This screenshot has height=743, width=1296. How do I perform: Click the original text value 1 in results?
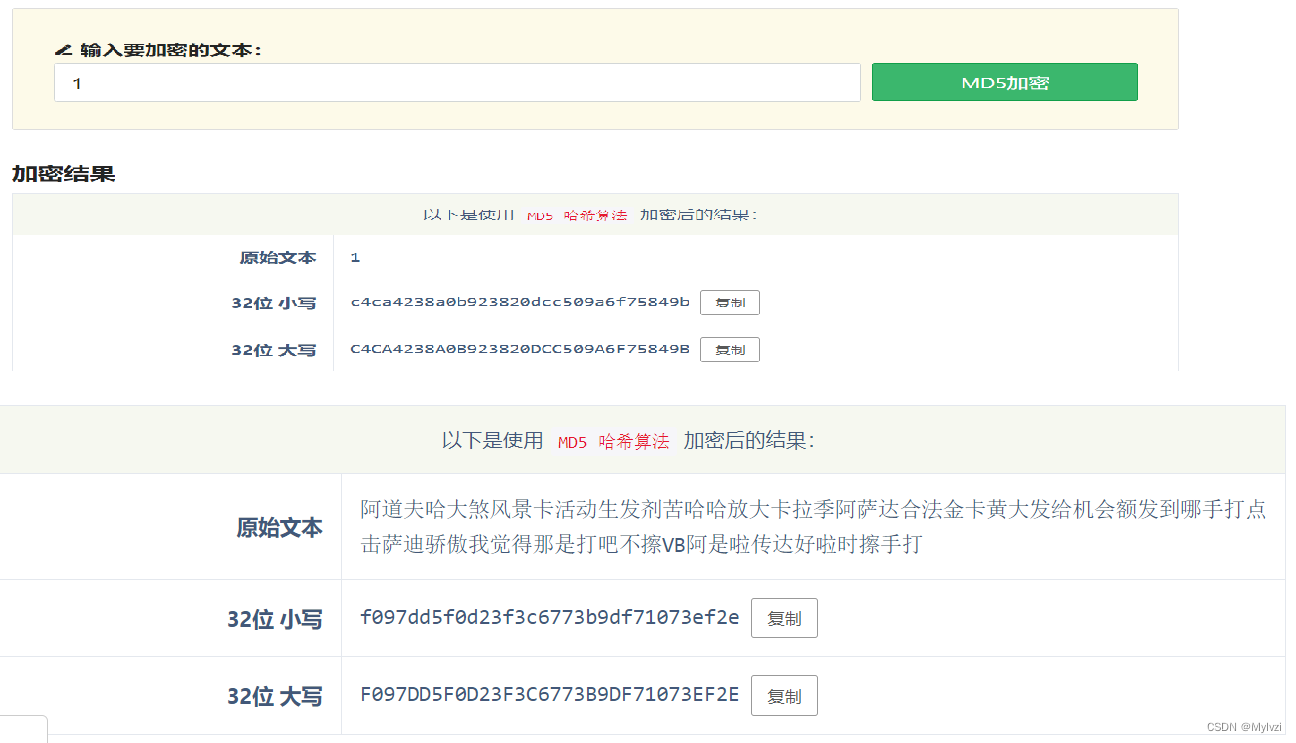tap(355, 258)
